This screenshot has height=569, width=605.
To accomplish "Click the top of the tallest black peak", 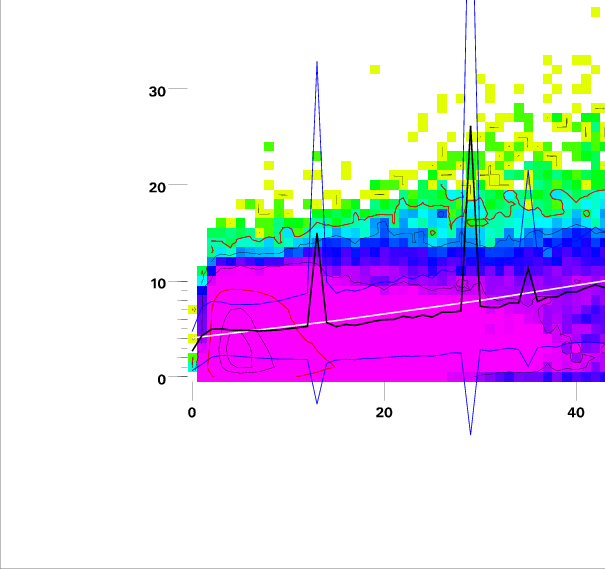I will click(x=470, y=126).
